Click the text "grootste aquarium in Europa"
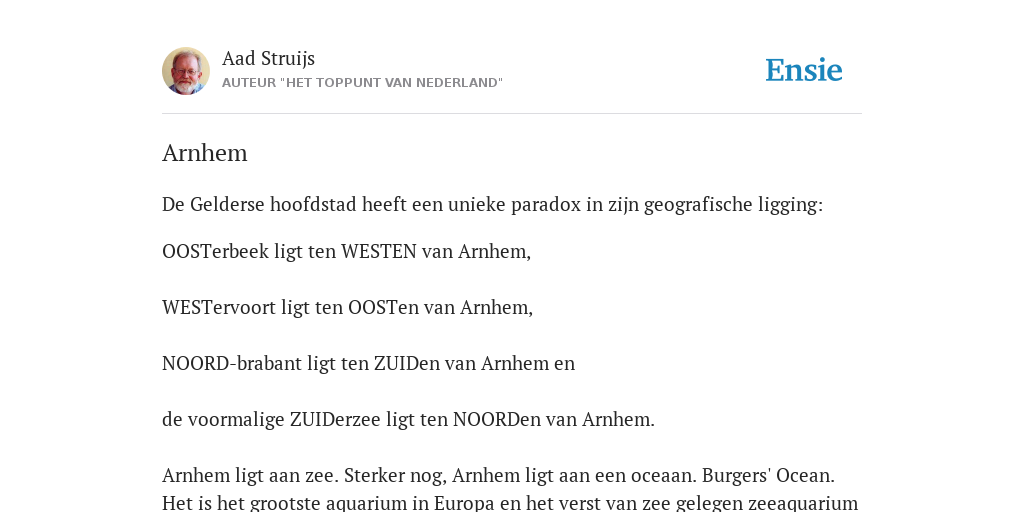 [332, 503]
